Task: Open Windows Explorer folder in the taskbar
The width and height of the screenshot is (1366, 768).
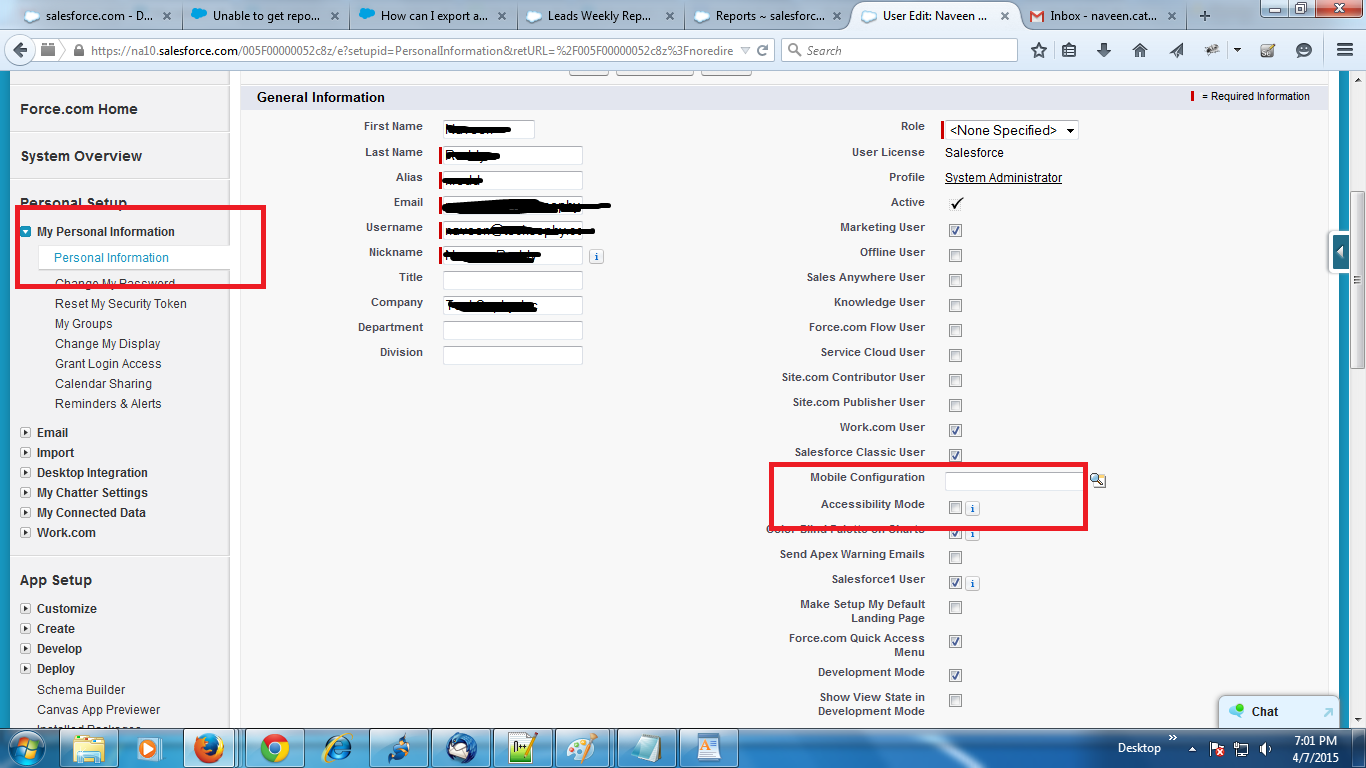Action: pos(89,748)
